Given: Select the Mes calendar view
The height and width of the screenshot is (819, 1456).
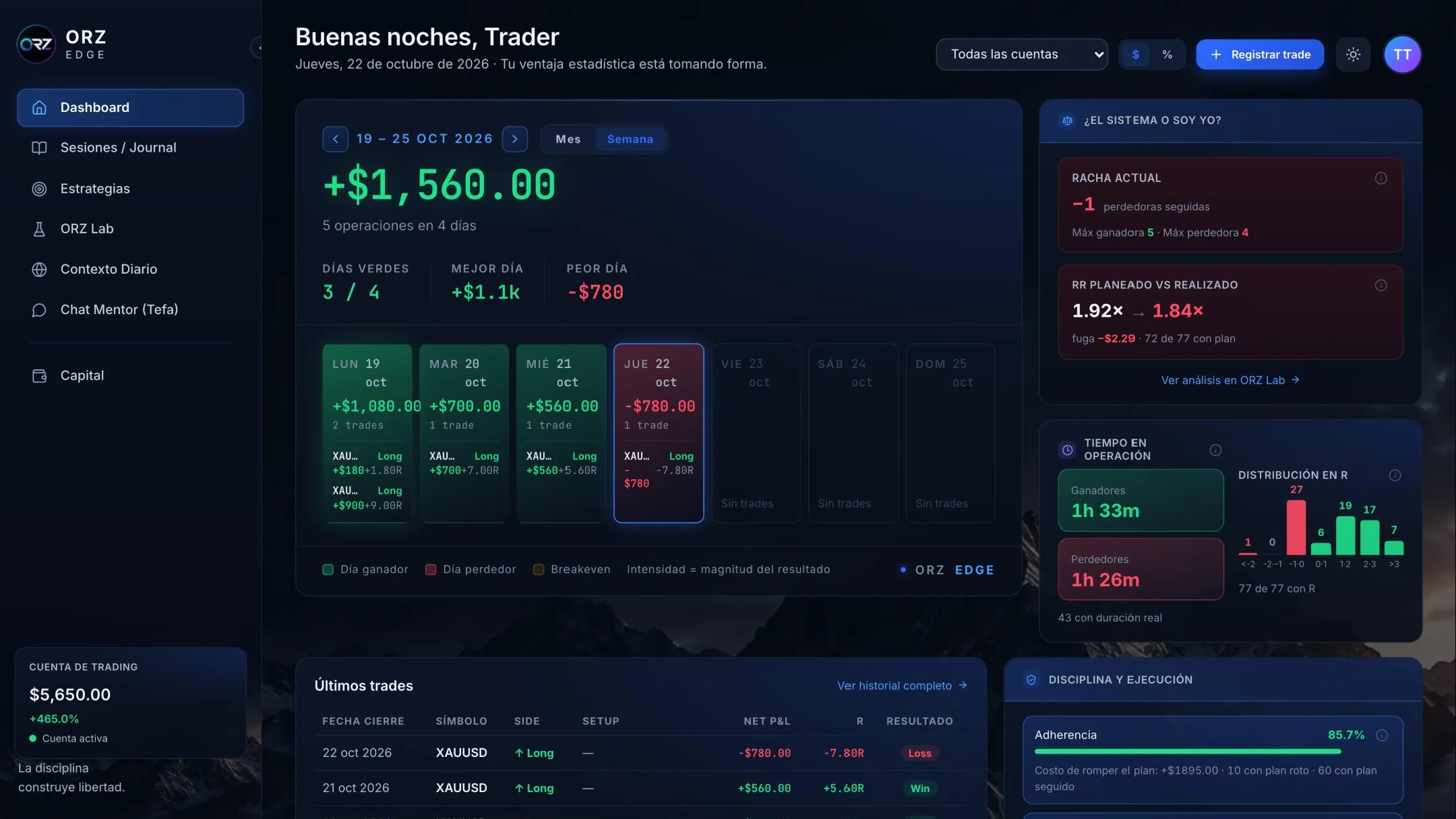Looking at the screenshot, I should coord(568,140).
